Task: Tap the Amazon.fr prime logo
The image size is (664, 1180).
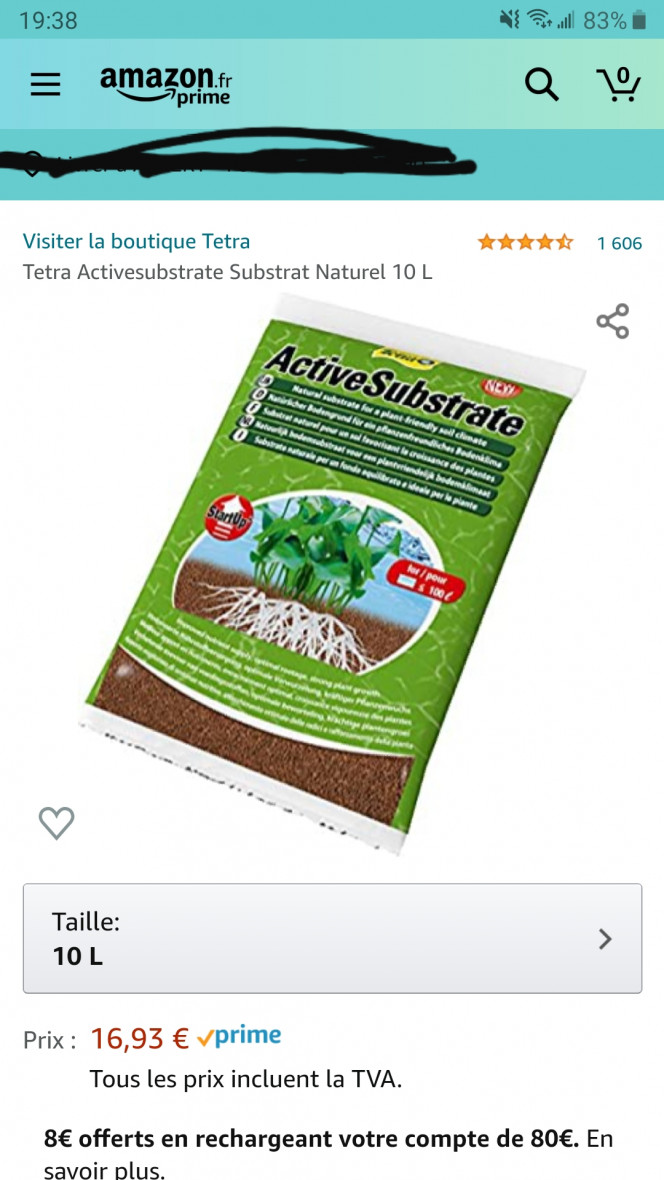Action: 166,84
